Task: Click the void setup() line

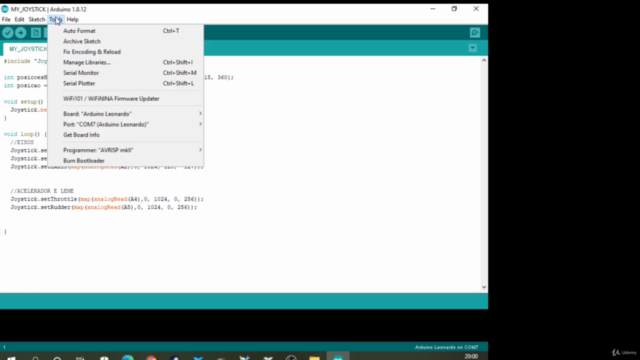Action: click(x=24, y=102)
